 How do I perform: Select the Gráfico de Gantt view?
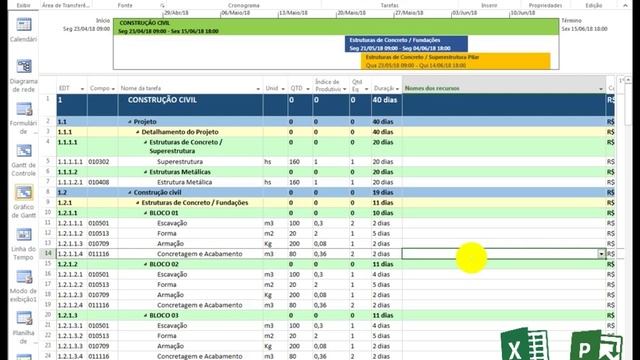point(24,193)
